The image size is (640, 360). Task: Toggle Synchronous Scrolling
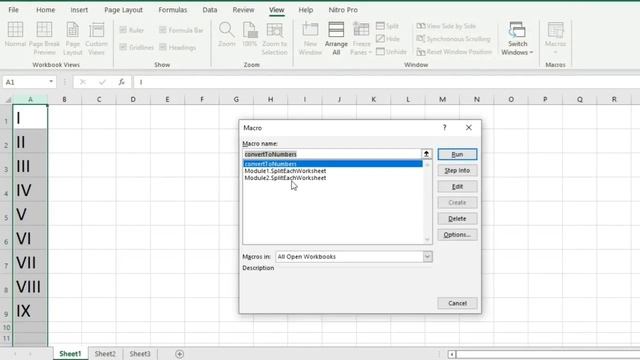point(453,39)
